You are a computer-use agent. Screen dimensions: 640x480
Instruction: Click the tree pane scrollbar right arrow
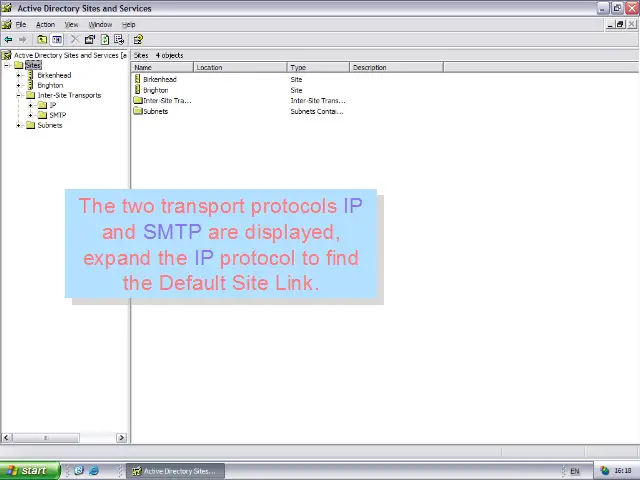[x=121, y=438]
